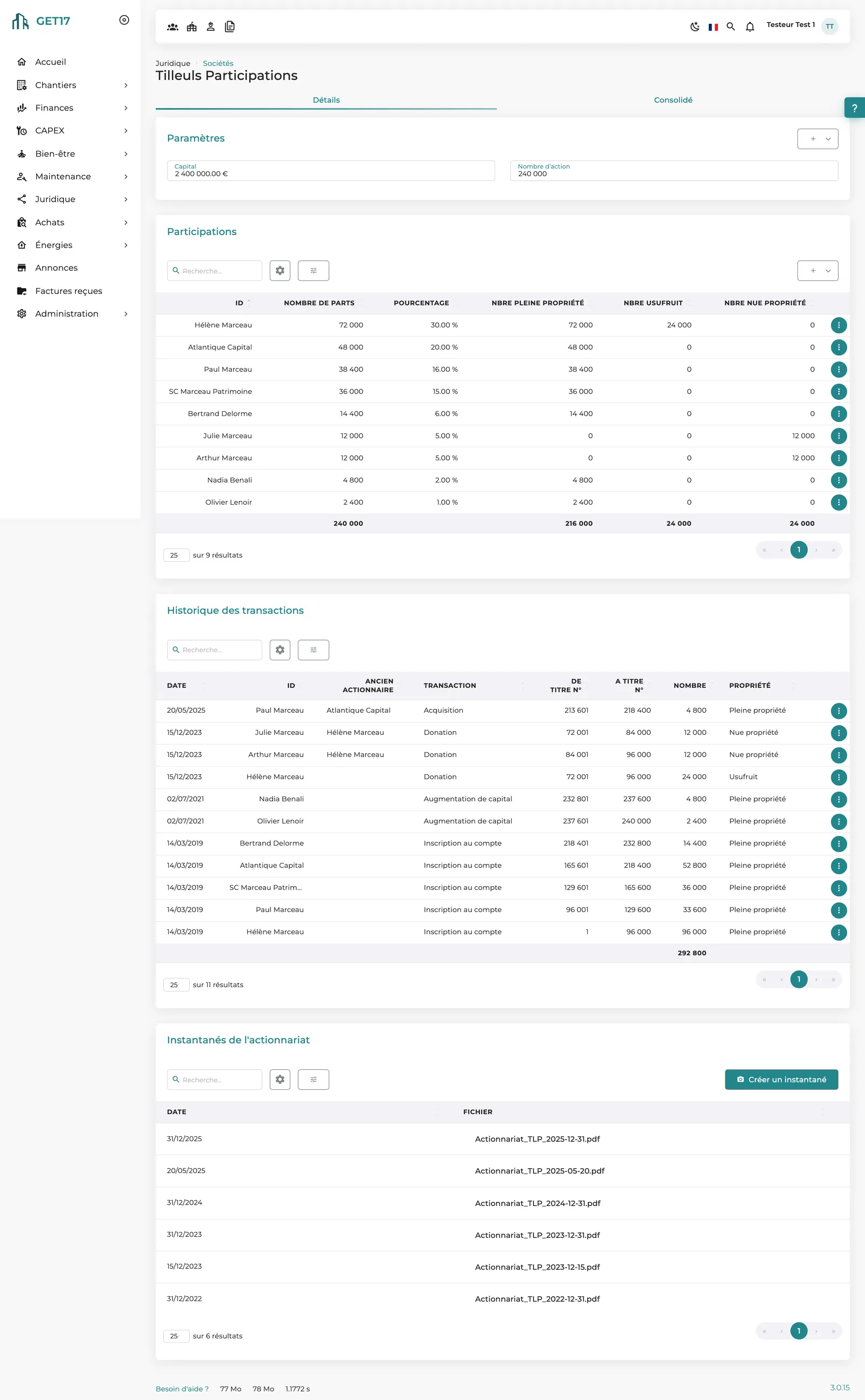Open the building/company icon in top toolbar
The width and height of the screenshot is (865, 1400).
click(x=191, y=27)
